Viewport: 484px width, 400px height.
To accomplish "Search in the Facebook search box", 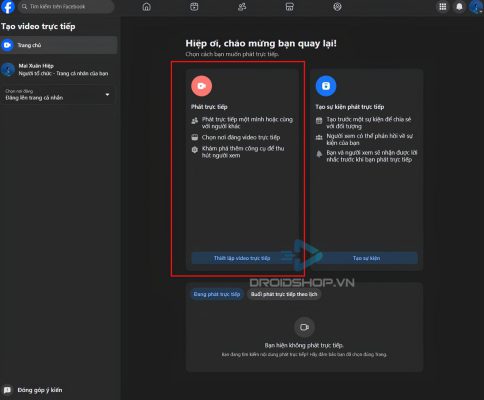I will [66, 7].
